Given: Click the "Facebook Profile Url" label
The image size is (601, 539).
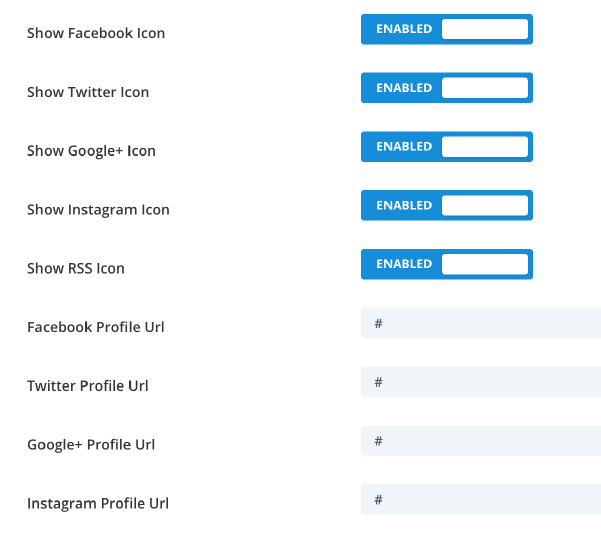Looking at the screenshot, I should 96,327.
